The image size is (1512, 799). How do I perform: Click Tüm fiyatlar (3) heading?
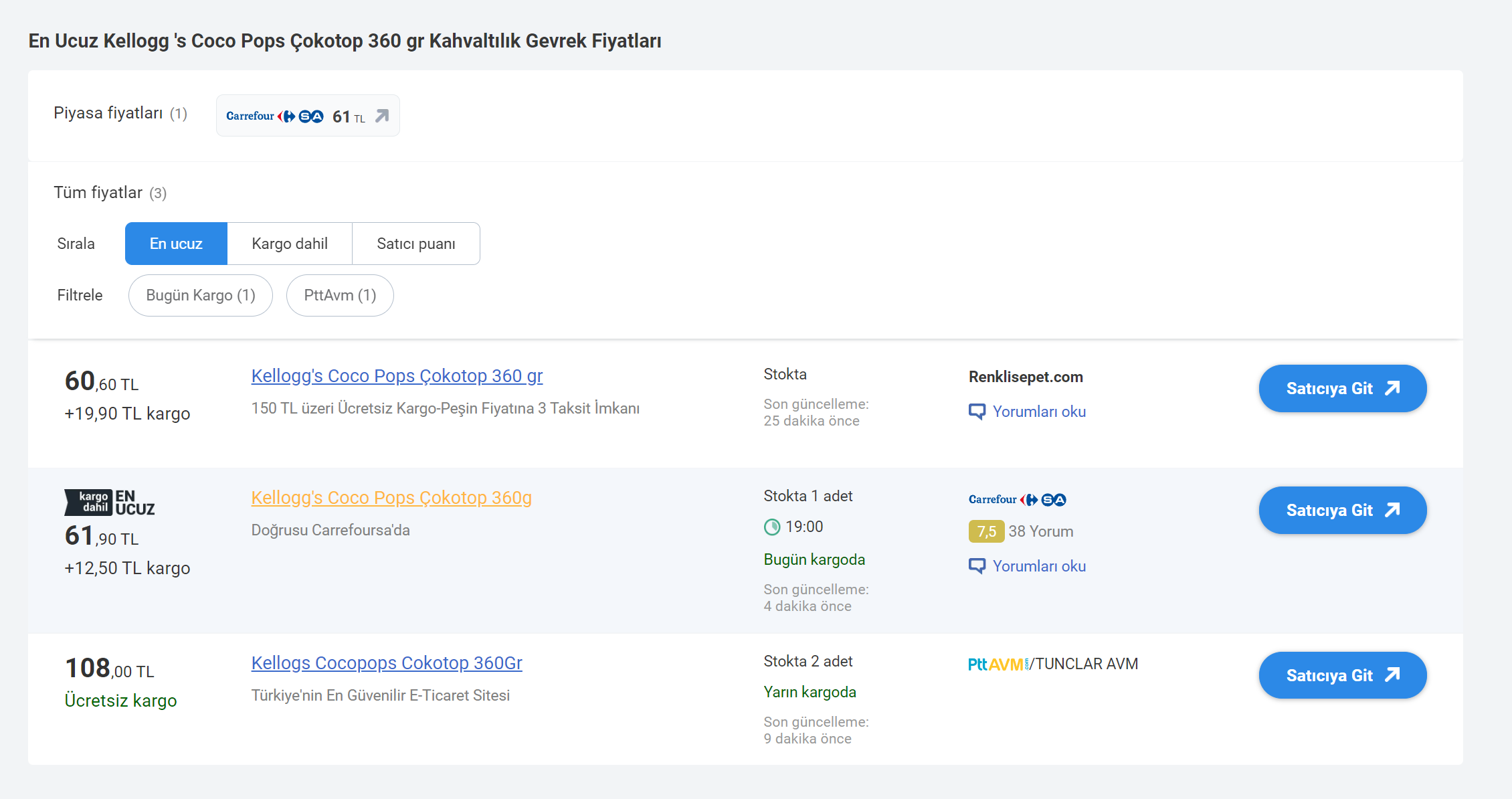coord(110,193)
